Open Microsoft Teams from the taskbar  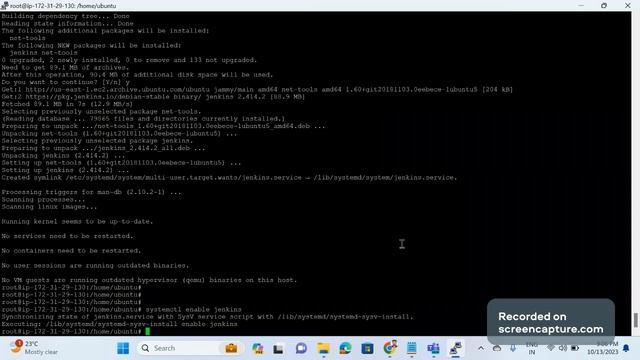(433, 348)
